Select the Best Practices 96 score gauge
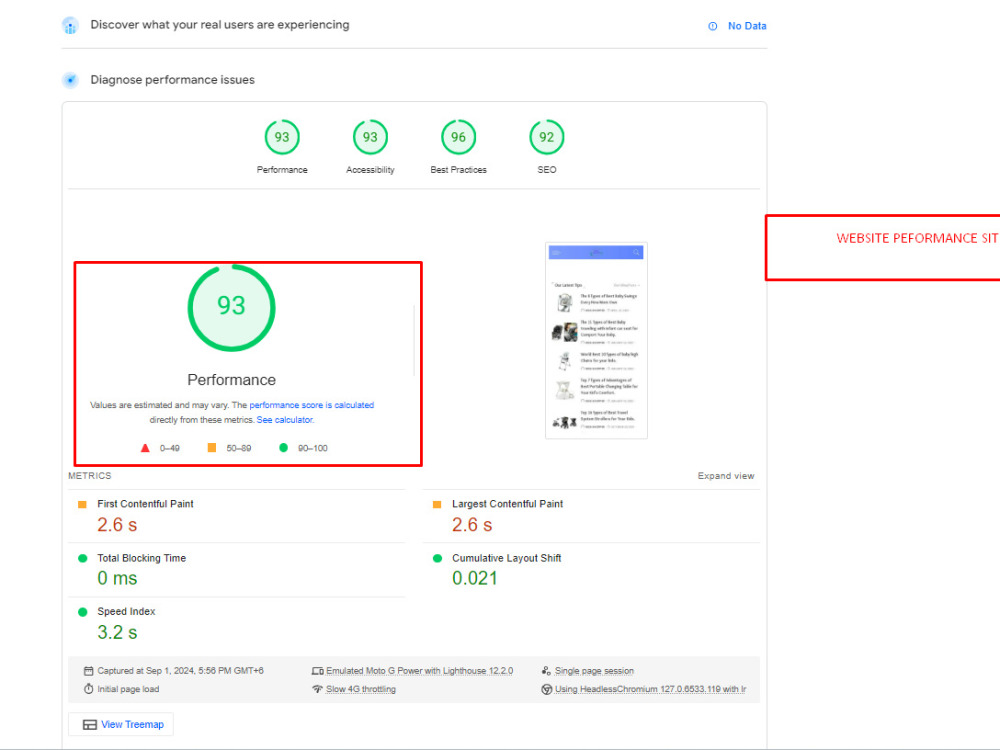The image size is (1000, 750). (x=458, y=137)
